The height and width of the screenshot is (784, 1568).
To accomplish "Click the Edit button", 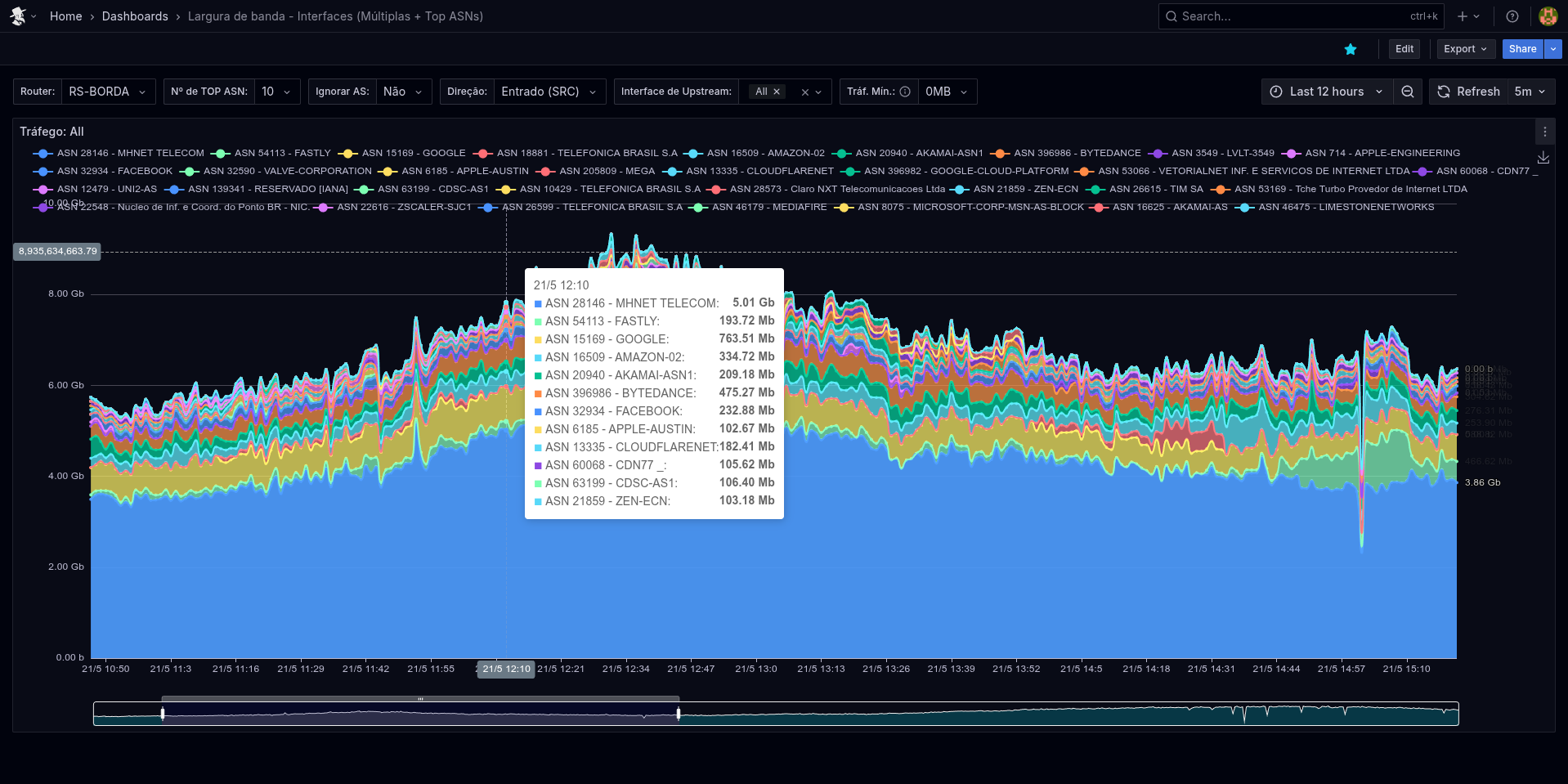I will [1404, 49].
